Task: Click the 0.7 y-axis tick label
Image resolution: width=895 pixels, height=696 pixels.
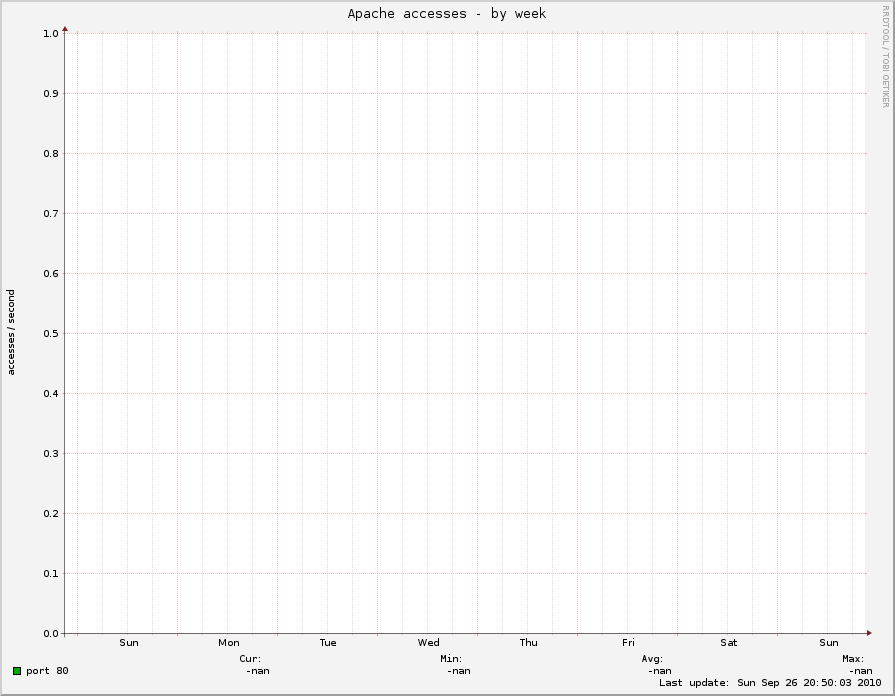Action: click(x=51, y=214)
